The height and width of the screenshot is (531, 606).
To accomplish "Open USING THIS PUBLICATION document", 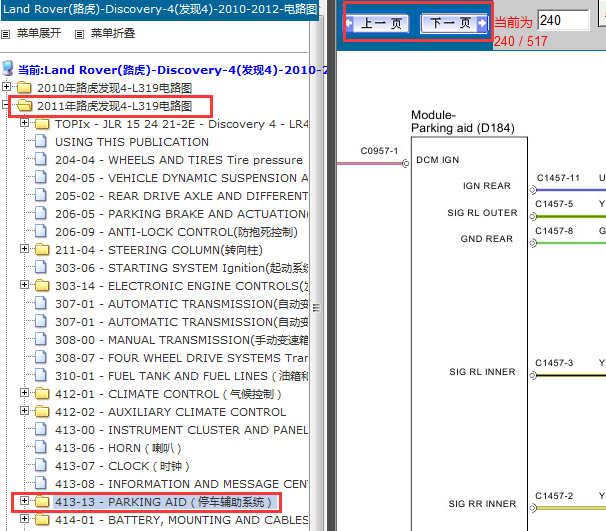I will tap(132, 142).
